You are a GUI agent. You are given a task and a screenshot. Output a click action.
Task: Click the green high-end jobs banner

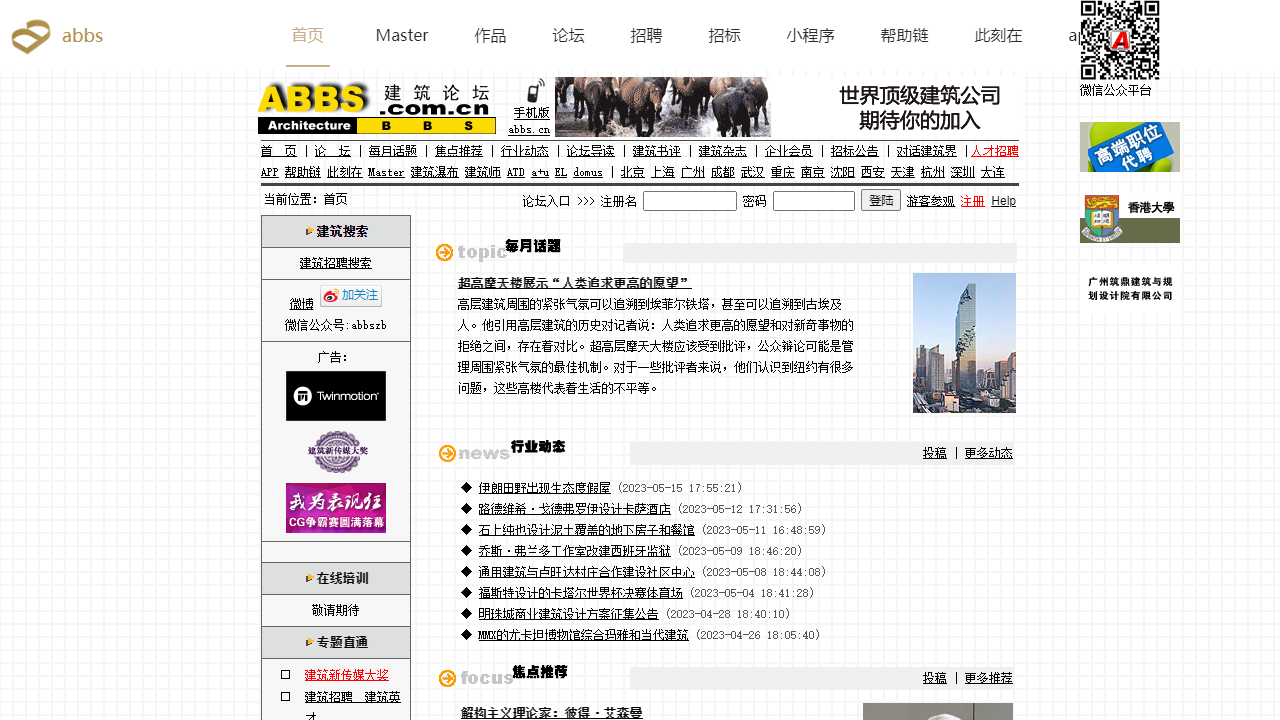[1129, 147]
